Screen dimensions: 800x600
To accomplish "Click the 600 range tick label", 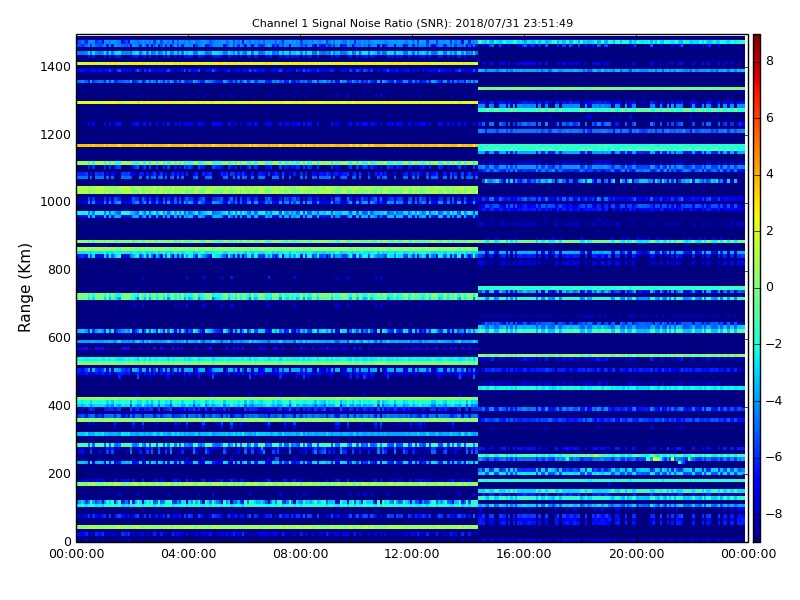I will click(59, 338).
